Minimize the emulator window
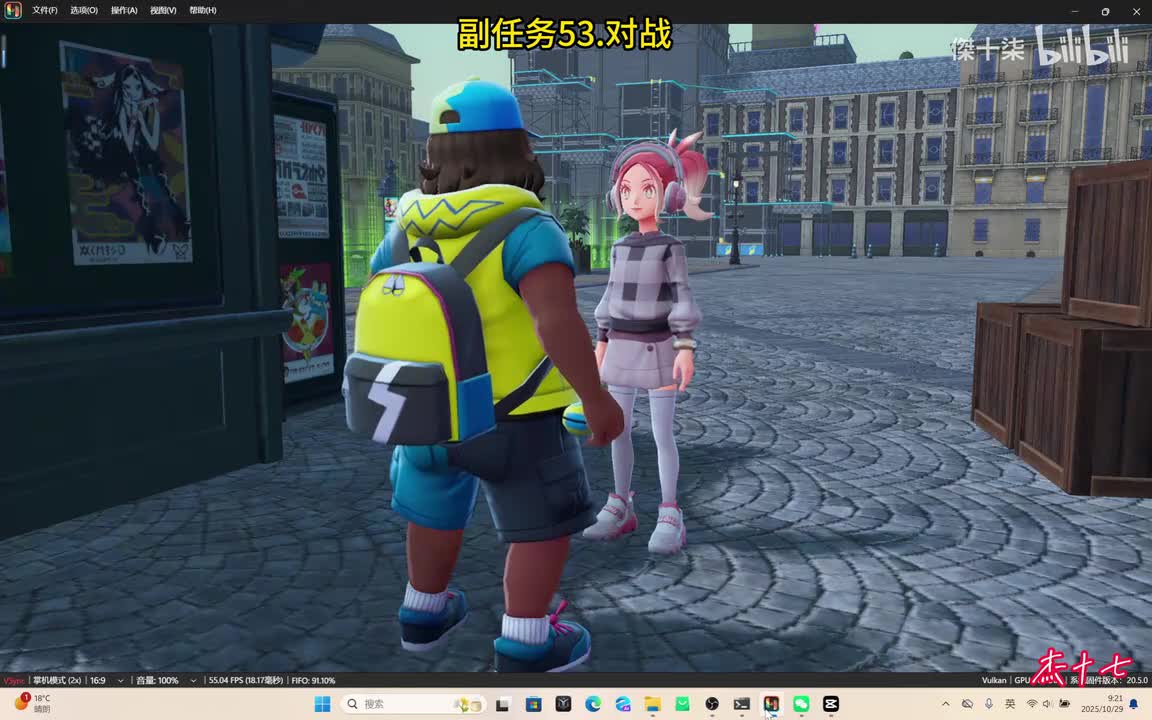1152x720 pixels. pyautogui.click(x=1075, y=11)
